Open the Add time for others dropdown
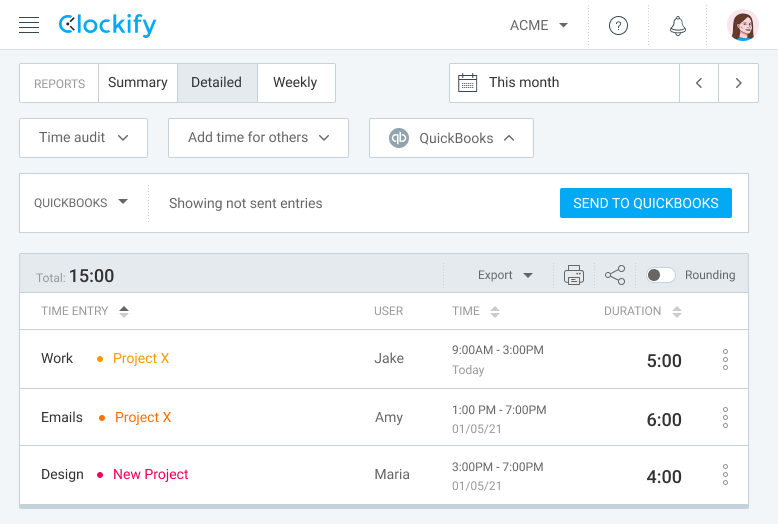Viewport: 778px width, 524px height. pos(258,138)
